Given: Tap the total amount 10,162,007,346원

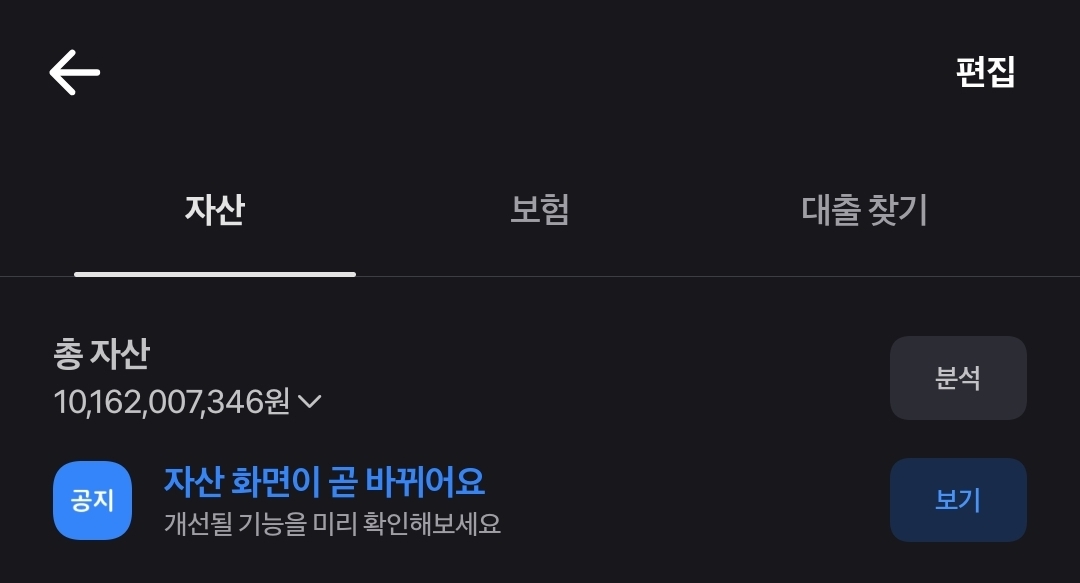Looking at the screenshot, I should point(172,401).
